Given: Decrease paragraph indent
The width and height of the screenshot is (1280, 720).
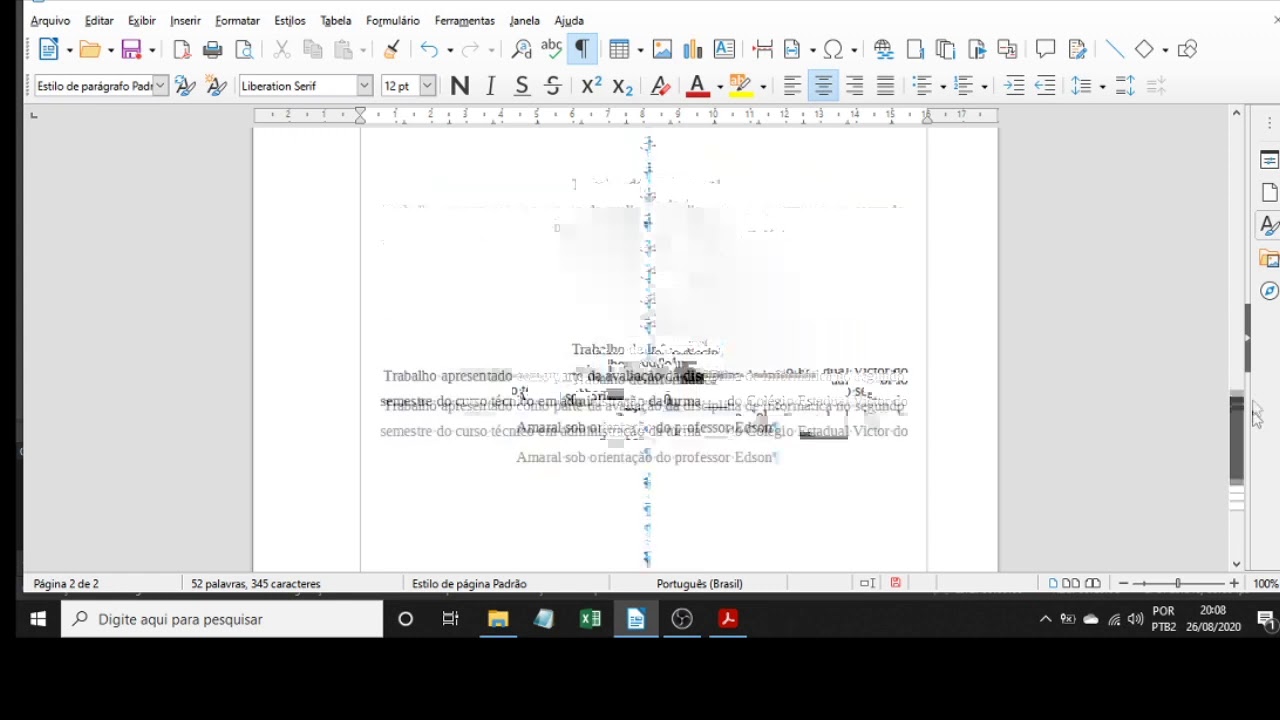Looking at the screenshot, I should tap(1045, 86).
